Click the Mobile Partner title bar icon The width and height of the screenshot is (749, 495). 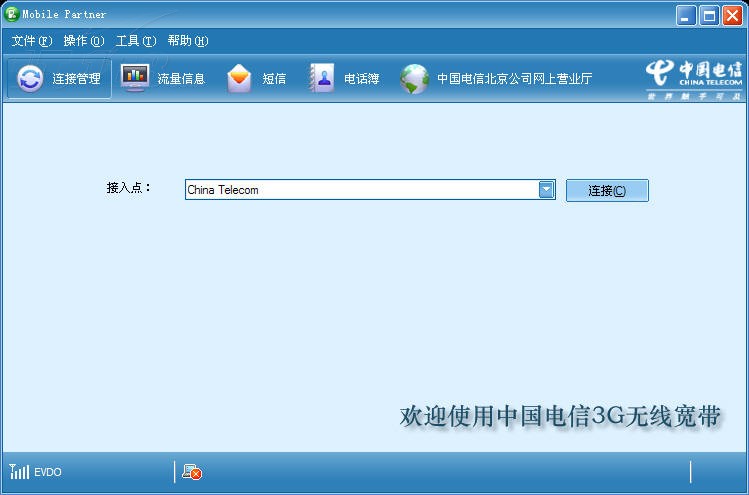(x=13, y=14)
